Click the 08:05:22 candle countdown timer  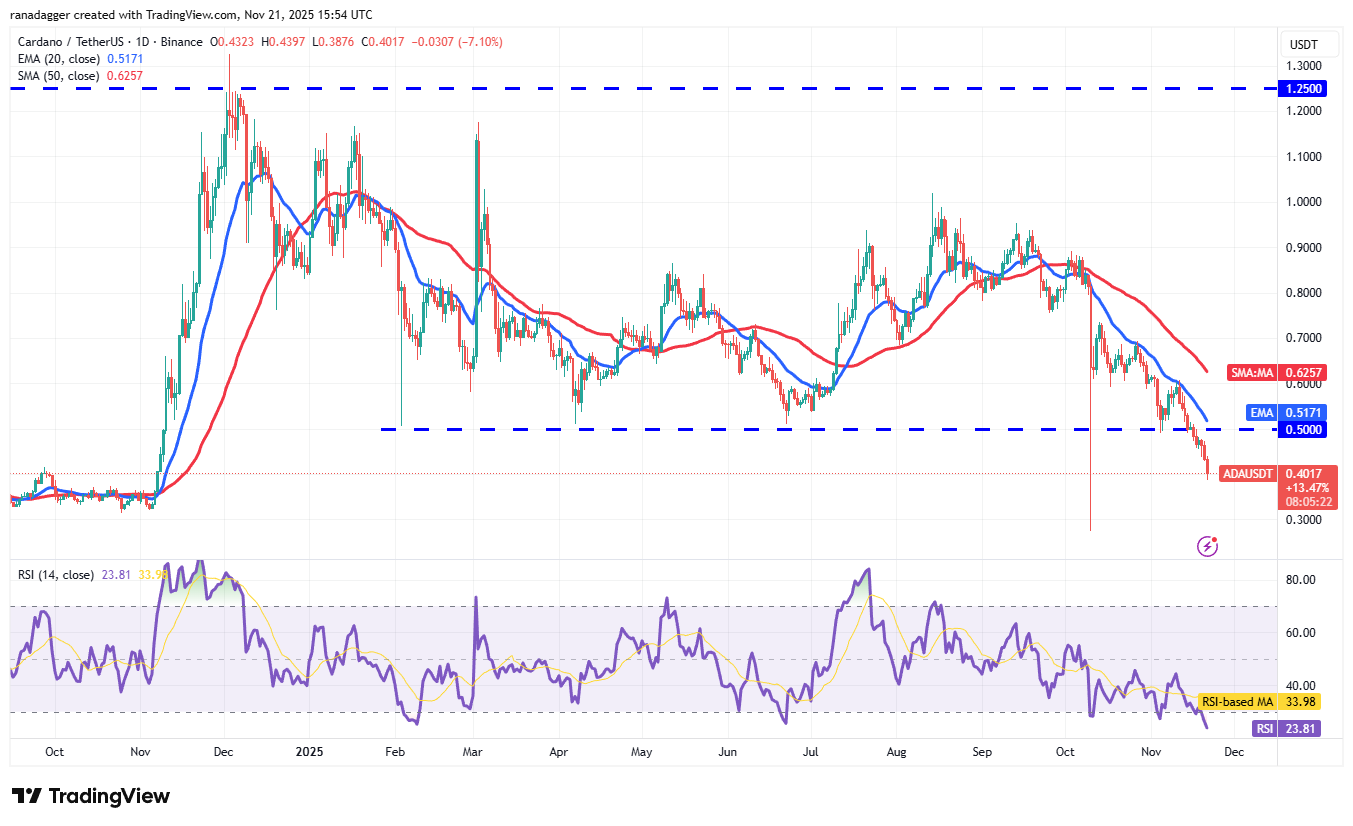pos(1306,503)
